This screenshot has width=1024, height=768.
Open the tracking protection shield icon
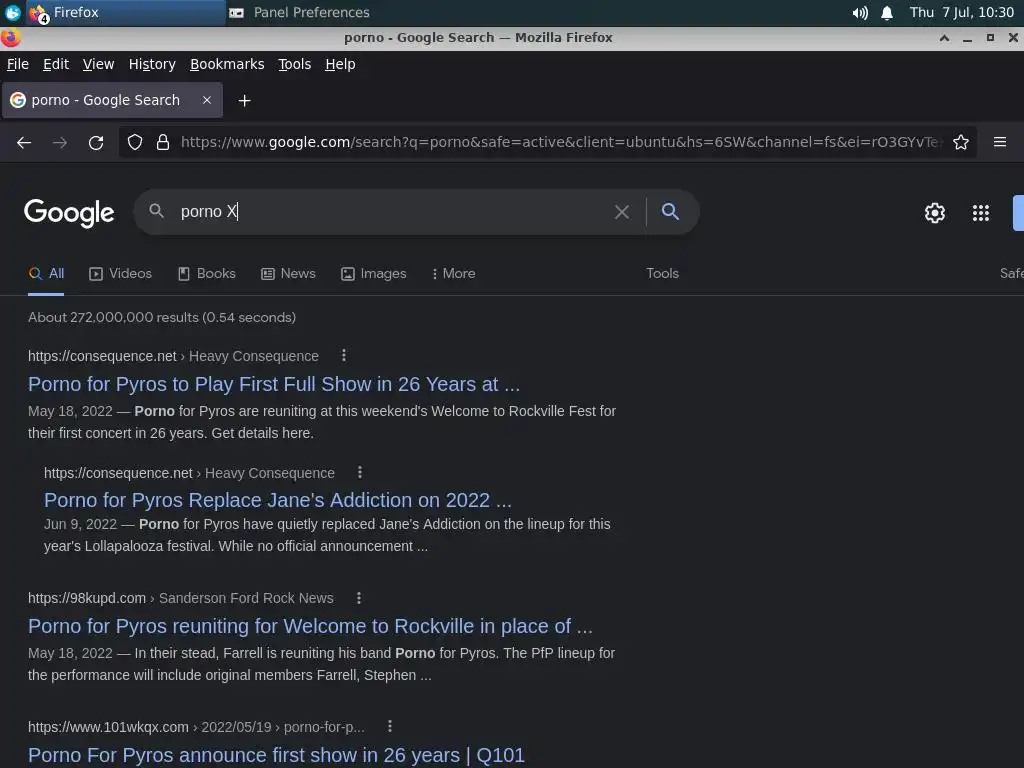coord(135,142)
